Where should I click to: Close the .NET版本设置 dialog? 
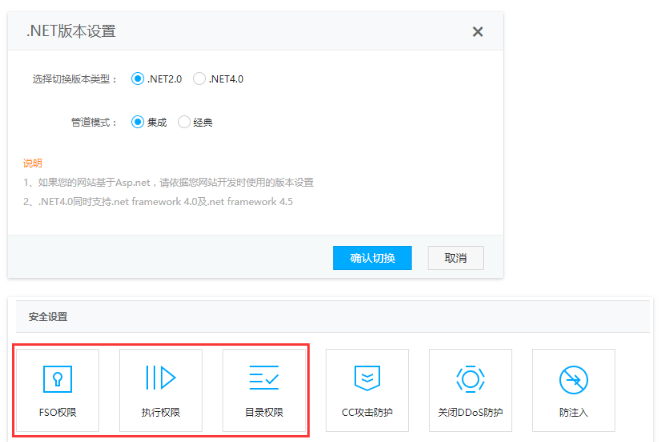click(x=478, y=32)
